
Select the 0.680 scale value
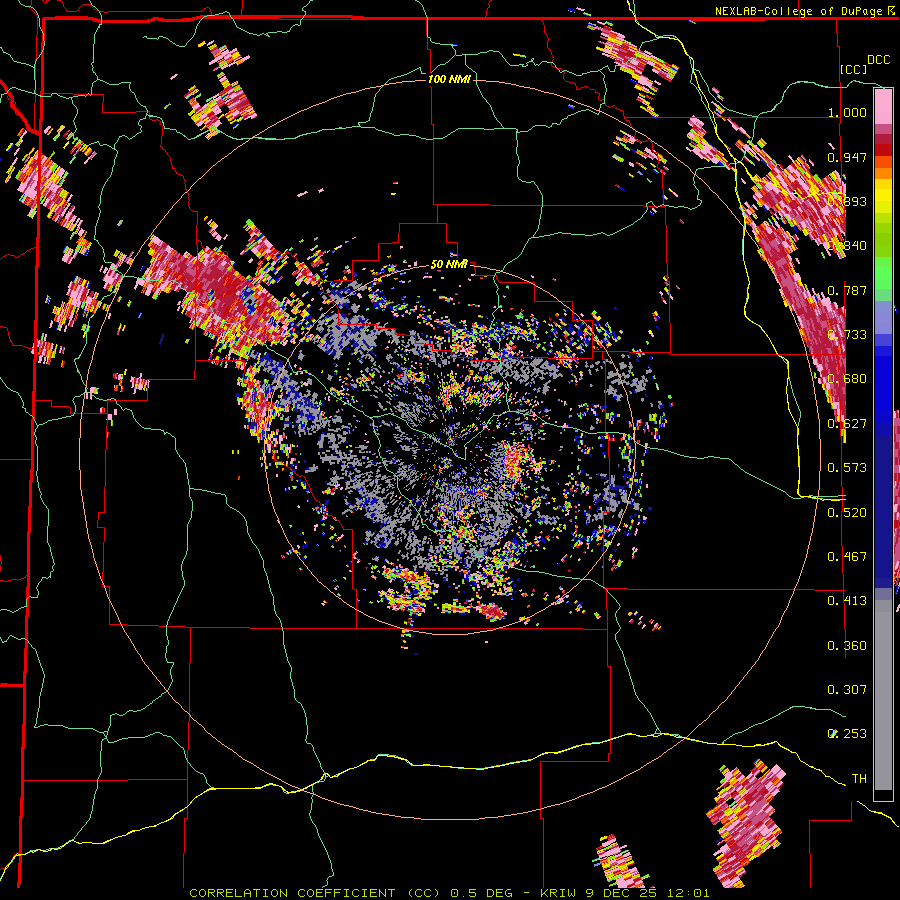click(x=847, y=379)
